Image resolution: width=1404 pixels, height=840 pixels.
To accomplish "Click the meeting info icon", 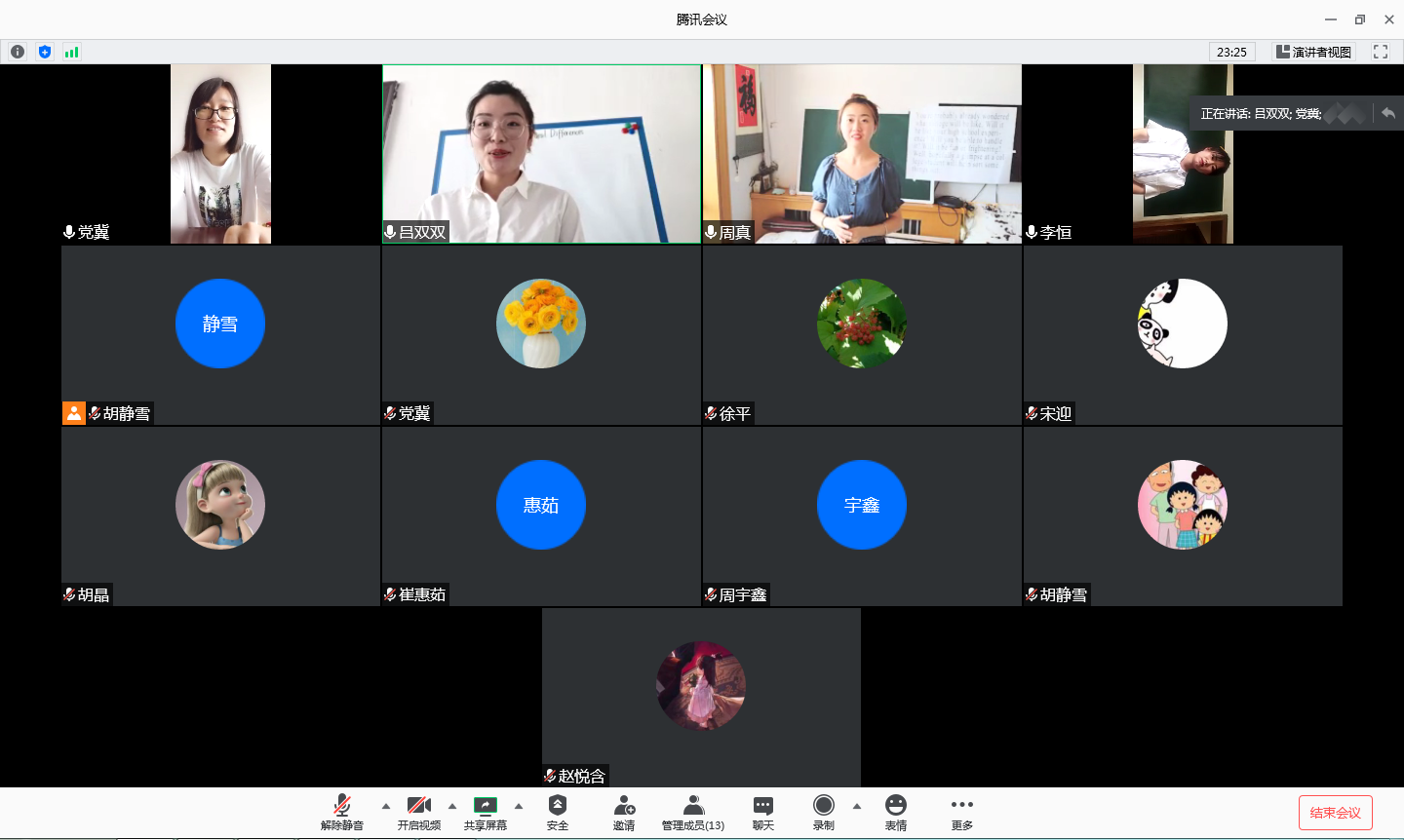I will (x=18, y=52).
